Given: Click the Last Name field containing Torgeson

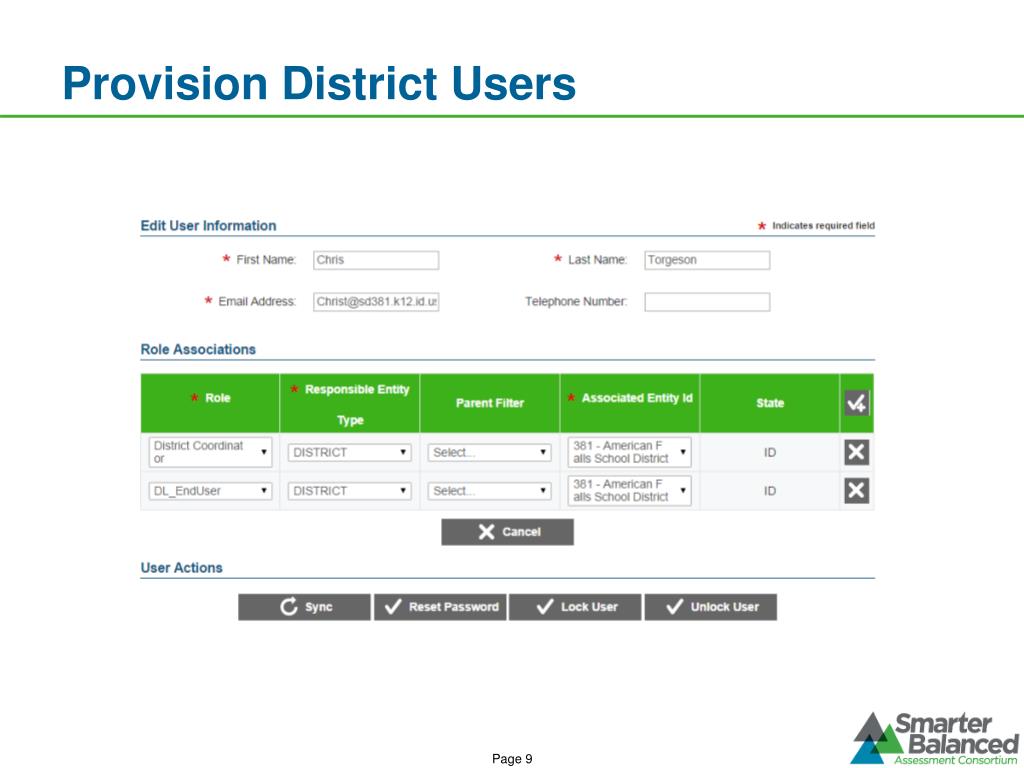Looking at the screenshot, I should [707, 260].
